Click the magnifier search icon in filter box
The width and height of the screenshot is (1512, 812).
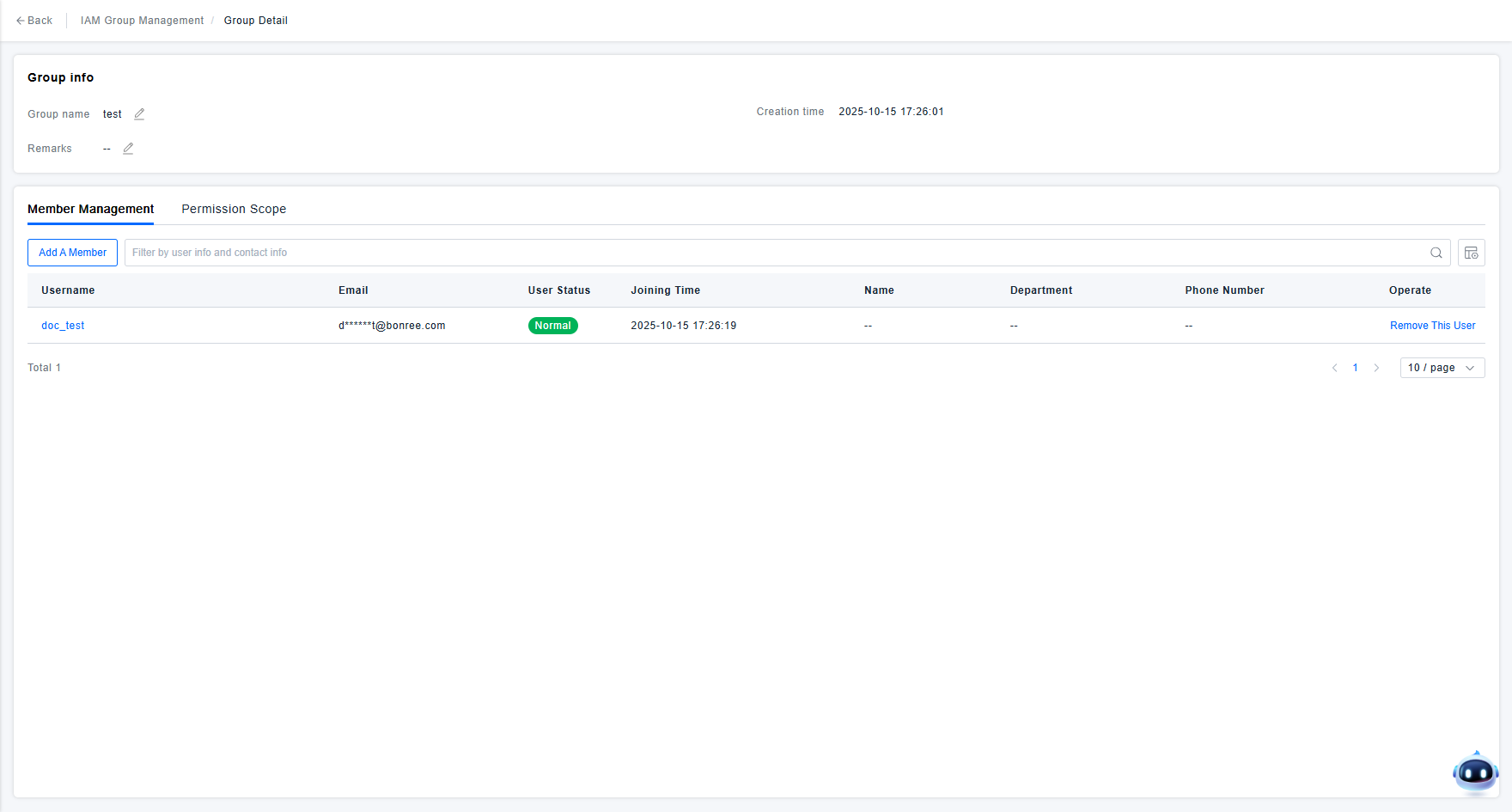[1436, 253]
